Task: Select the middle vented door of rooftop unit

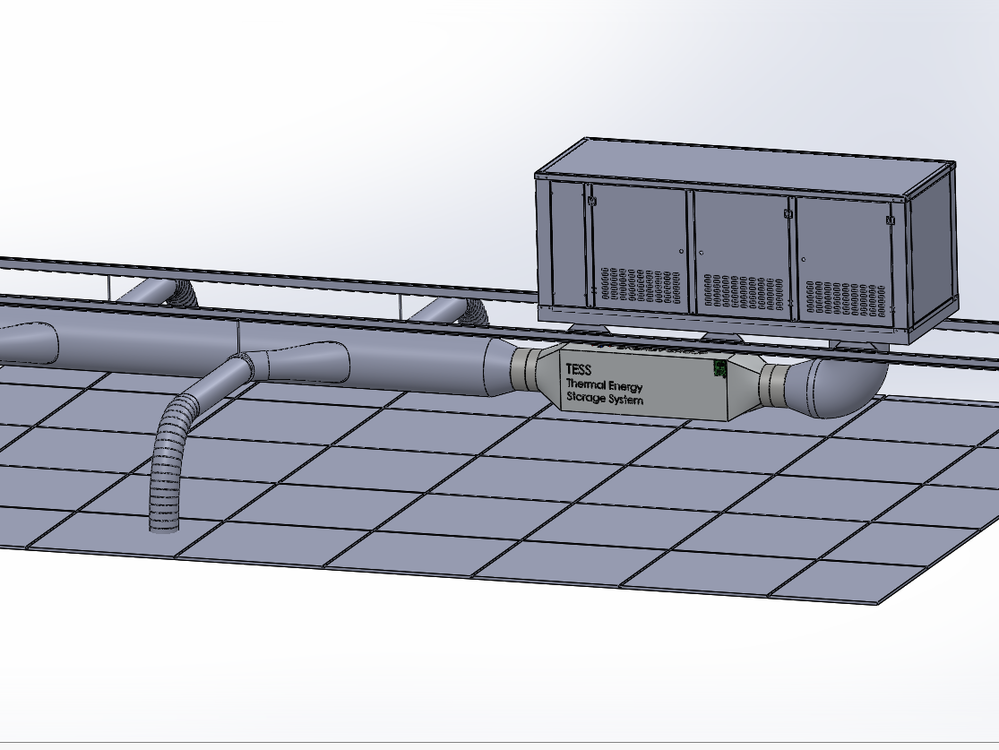Action: point(742,250)
